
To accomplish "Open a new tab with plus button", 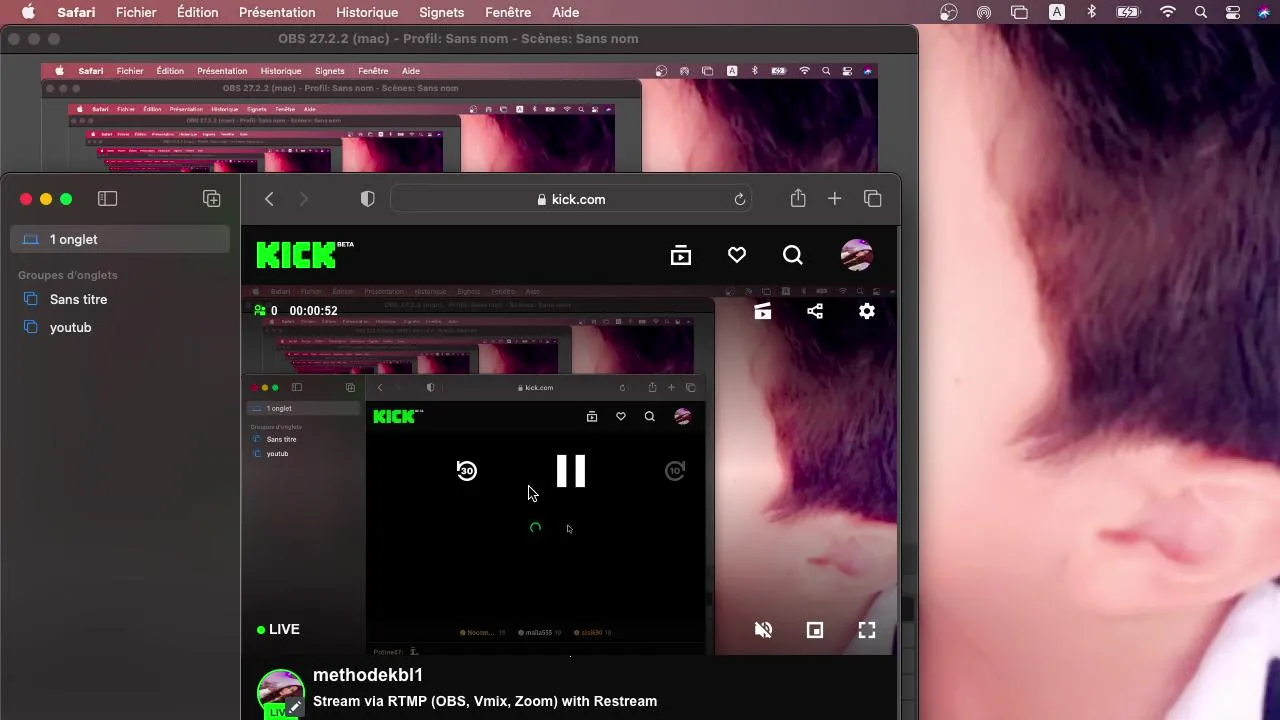I will 834,199.
